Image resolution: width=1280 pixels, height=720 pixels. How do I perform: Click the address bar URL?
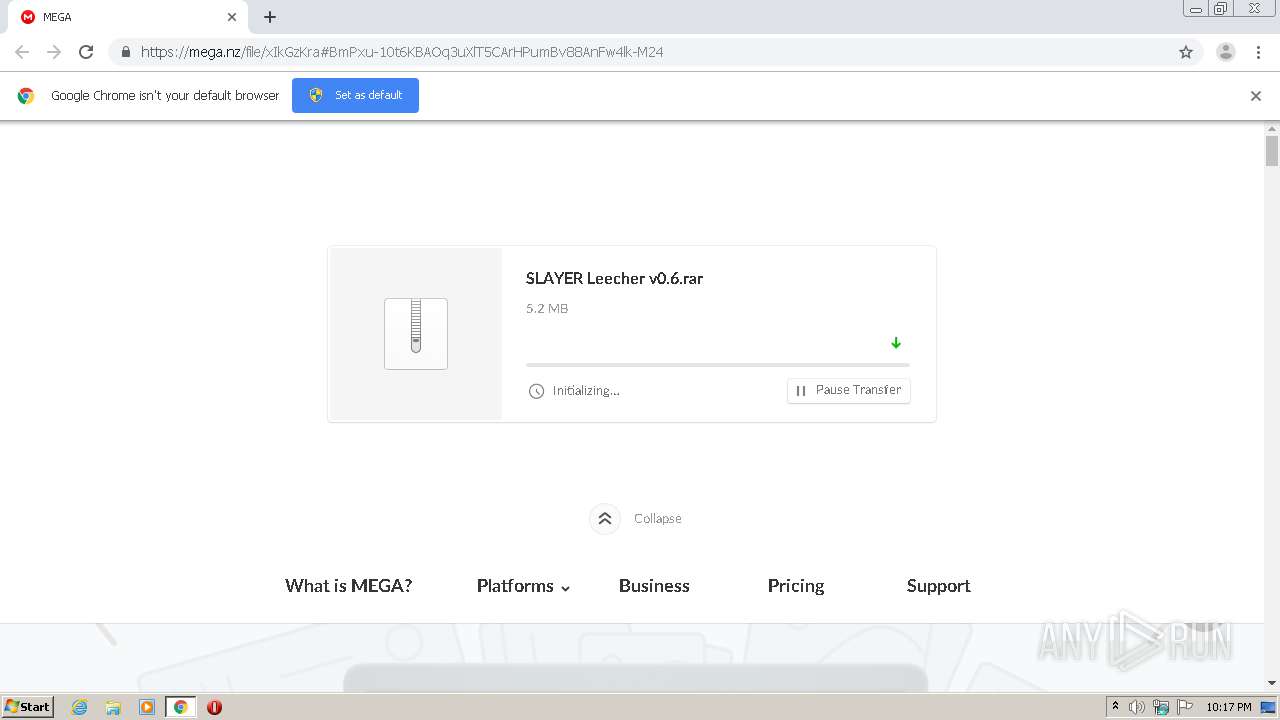tap(402, 52)
